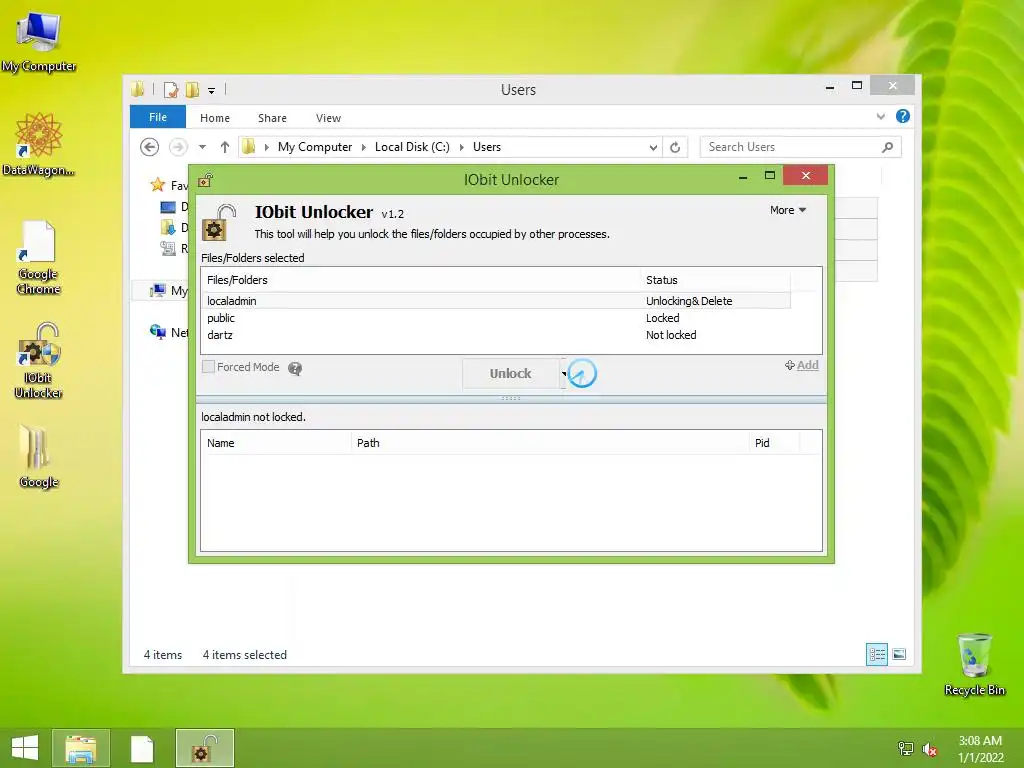1024x768 pixels.
Task: Click the Status column header
Action: [715, 280]
